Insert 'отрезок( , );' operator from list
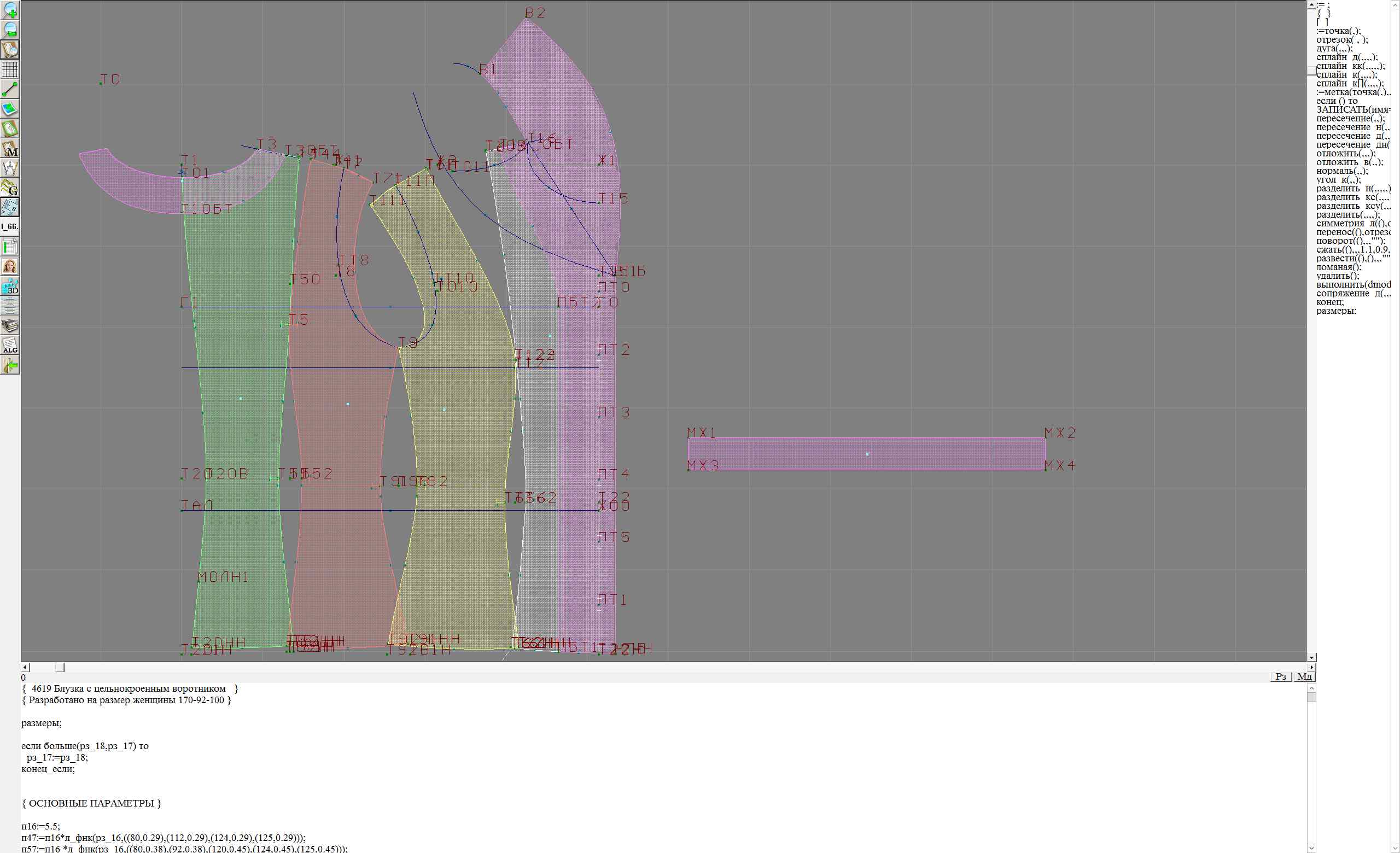The height and width of the screenshot is (853, 1400). (1341, 40)
